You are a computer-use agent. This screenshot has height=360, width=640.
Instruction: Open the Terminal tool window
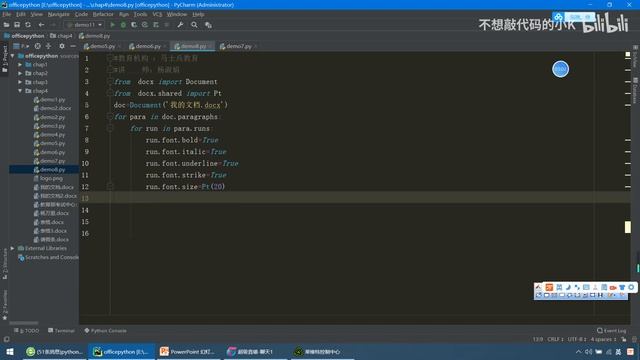(x=61, y=331)
